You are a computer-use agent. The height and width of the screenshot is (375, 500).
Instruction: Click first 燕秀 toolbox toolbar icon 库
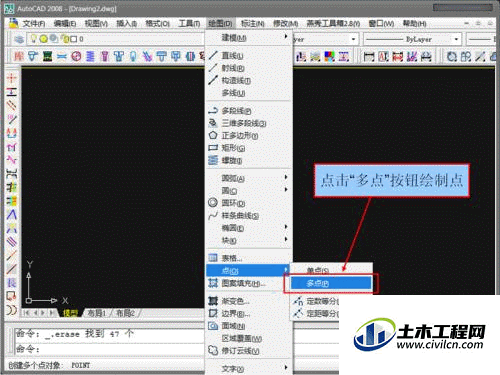pos(19,56)
